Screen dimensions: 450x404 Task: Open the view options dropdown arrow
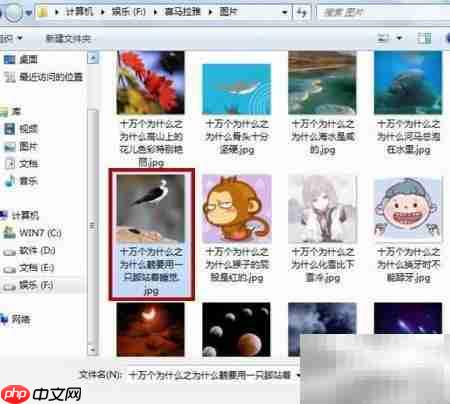coord(399,38)
